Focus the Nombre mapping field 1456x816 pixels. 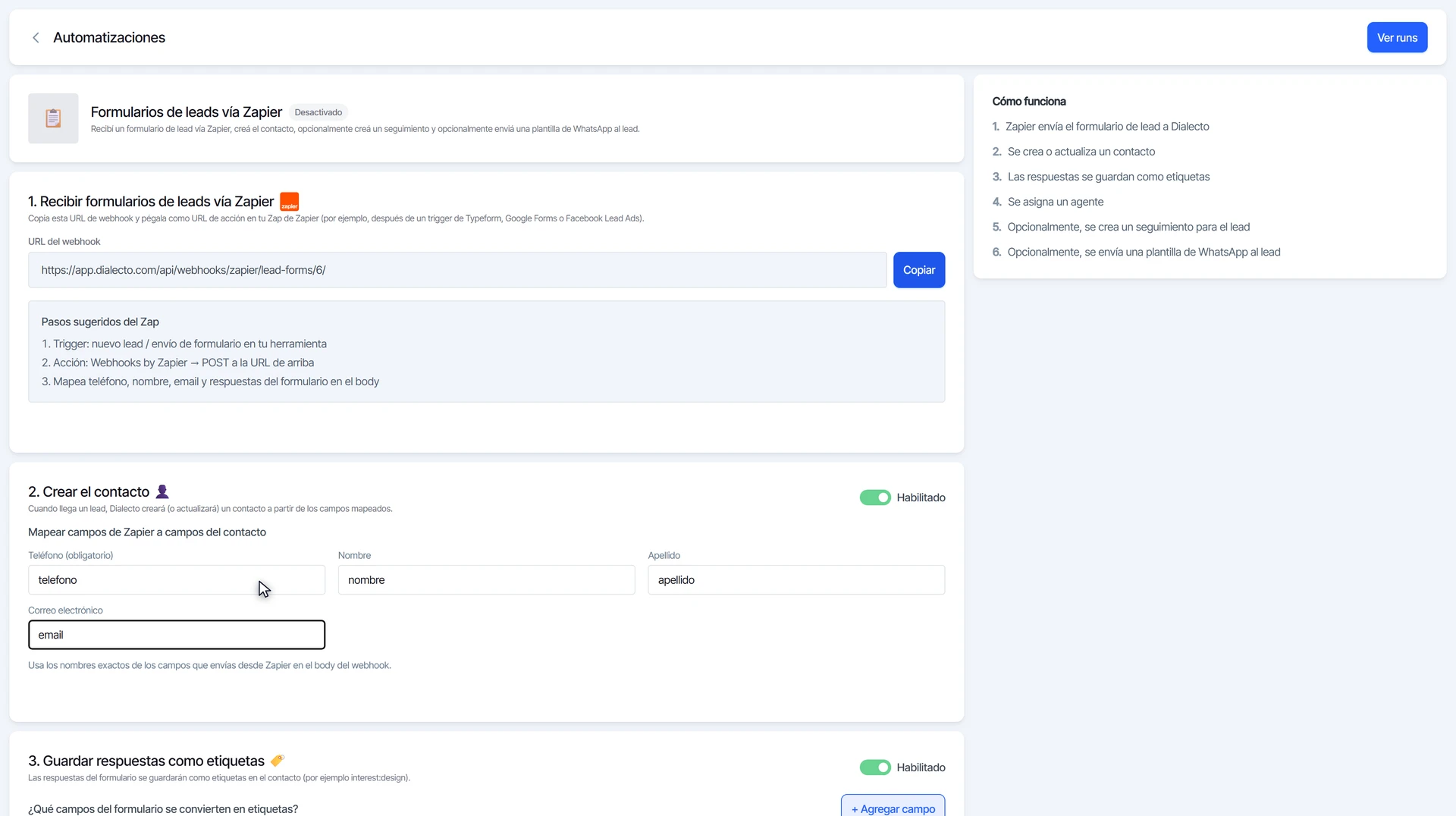(487, 580)
